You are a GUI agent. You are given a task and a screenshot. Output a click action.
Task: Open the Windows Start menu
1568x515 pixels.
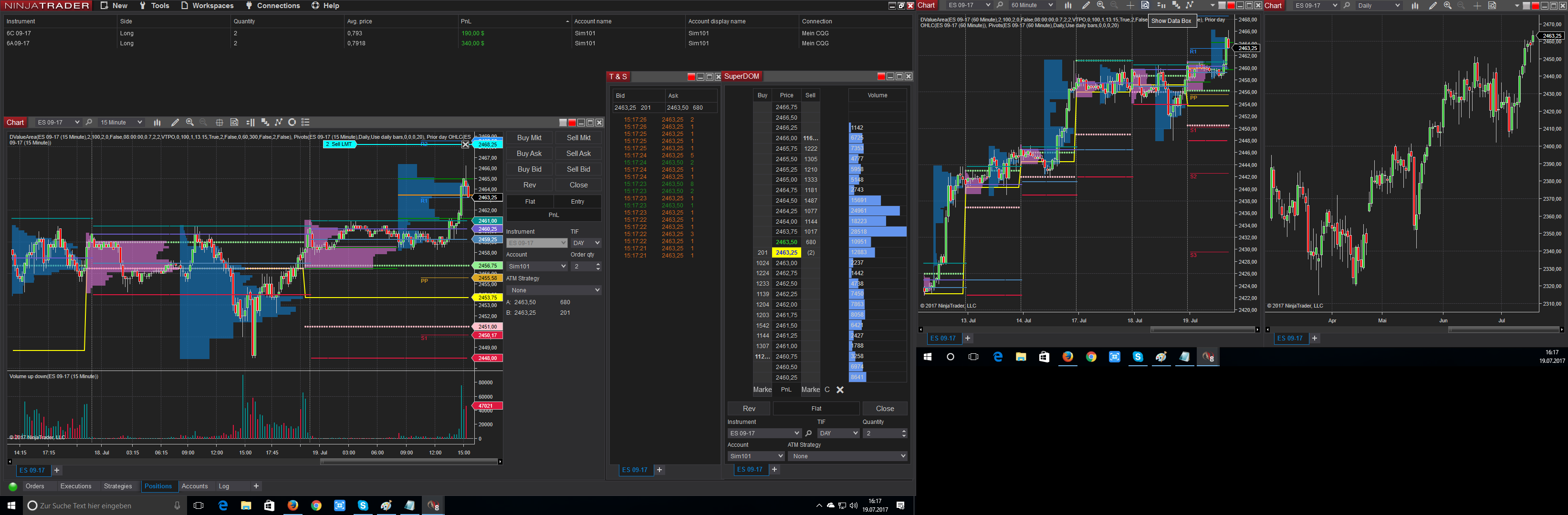tap(11, 505)
